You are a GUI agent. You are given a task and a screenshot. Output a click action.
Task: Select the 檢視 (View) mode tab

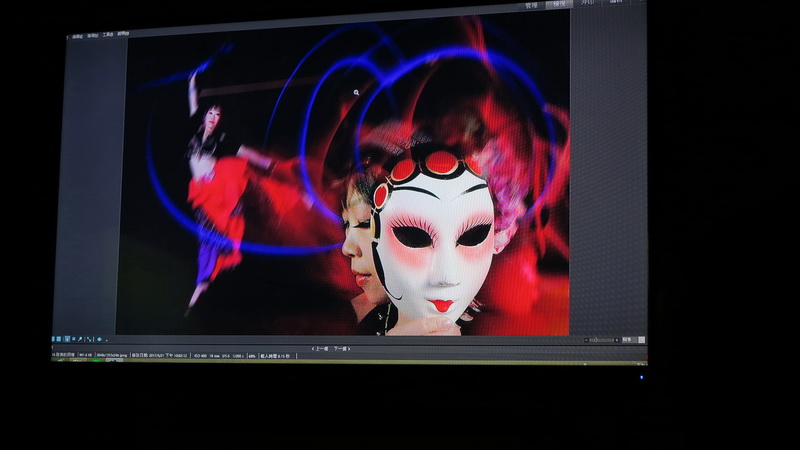click(560, 4)
